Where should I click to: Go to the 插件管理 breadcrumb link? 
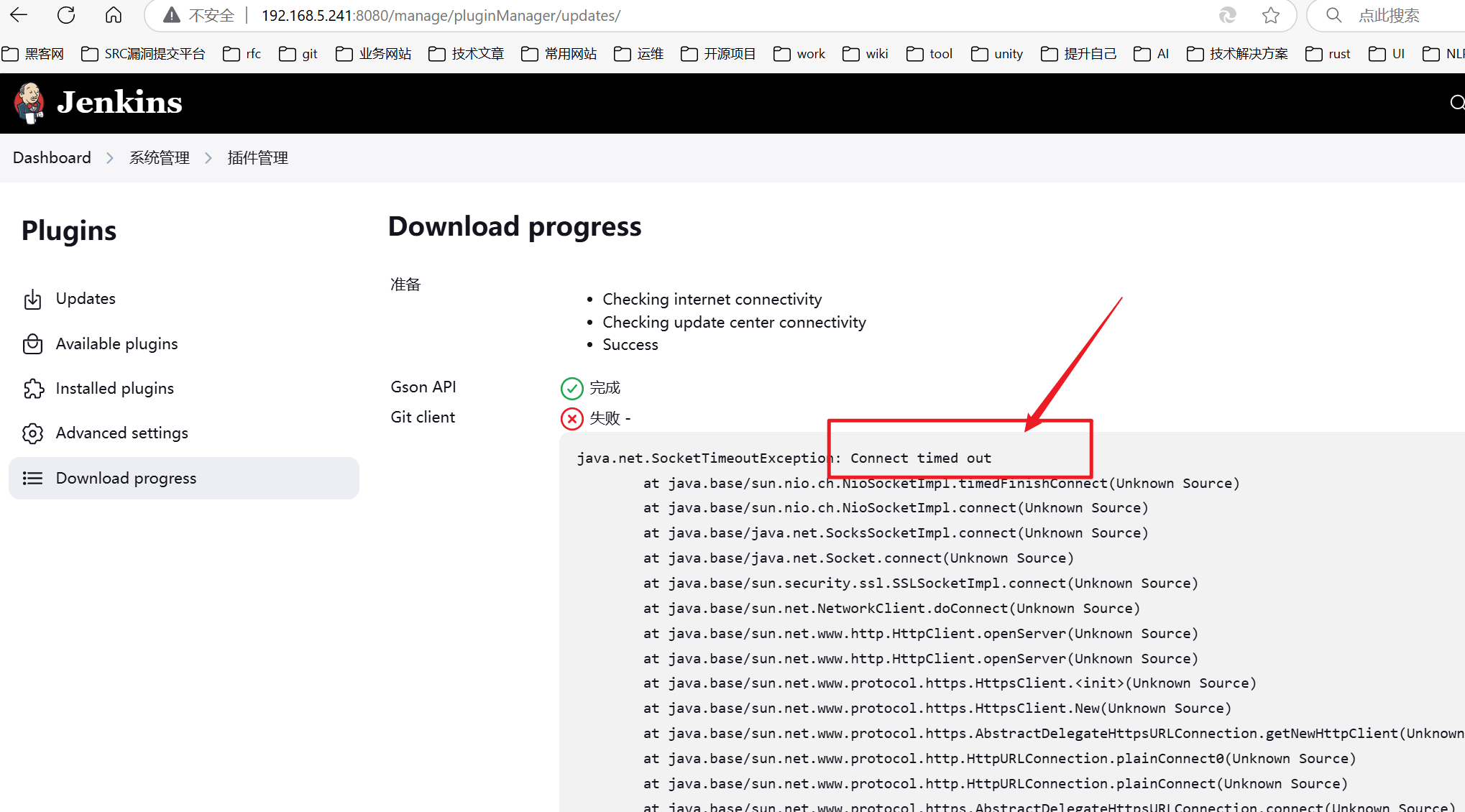(258, 158)
